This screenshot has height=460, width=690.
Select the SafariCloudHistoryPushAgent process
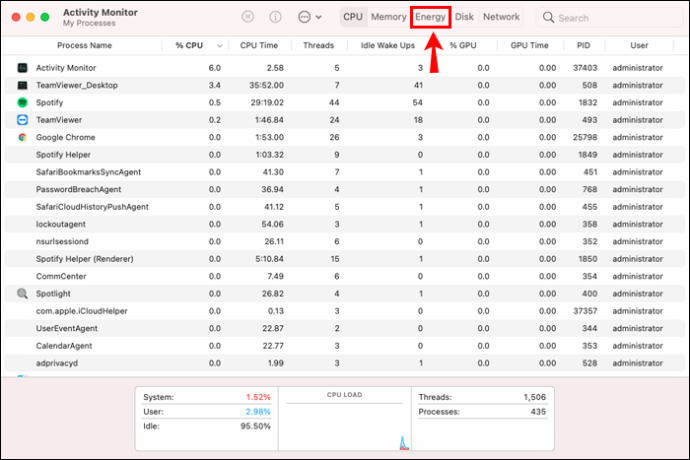pos(345,207)
